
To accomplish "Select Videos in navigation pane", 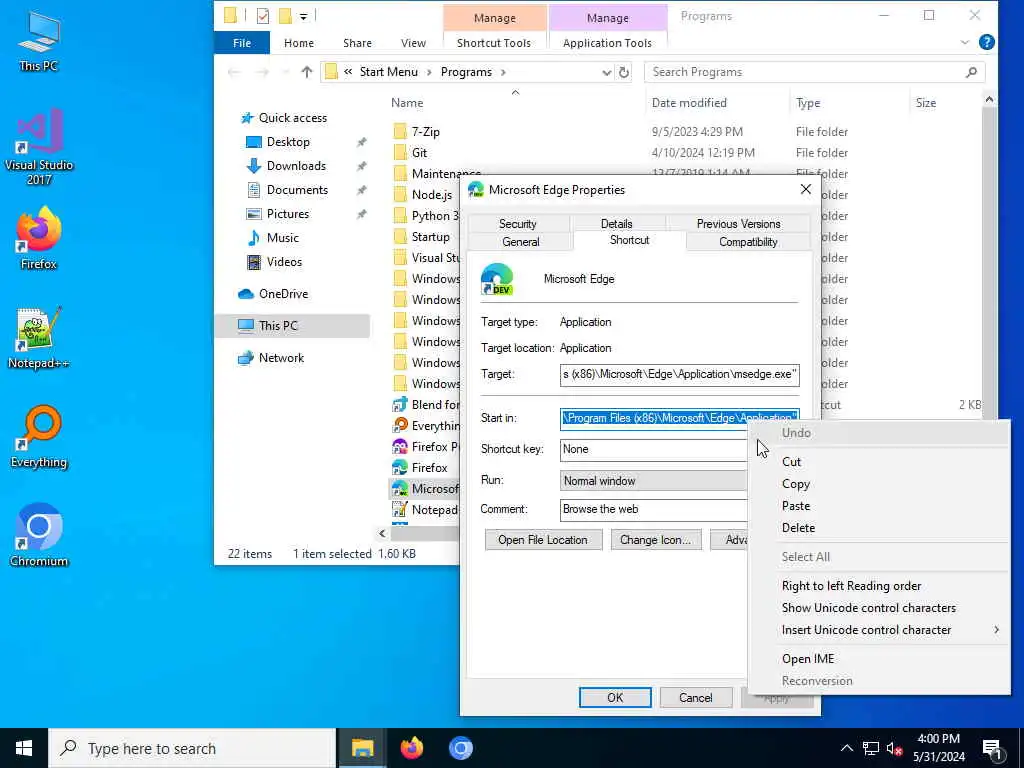I will point(284,262).
